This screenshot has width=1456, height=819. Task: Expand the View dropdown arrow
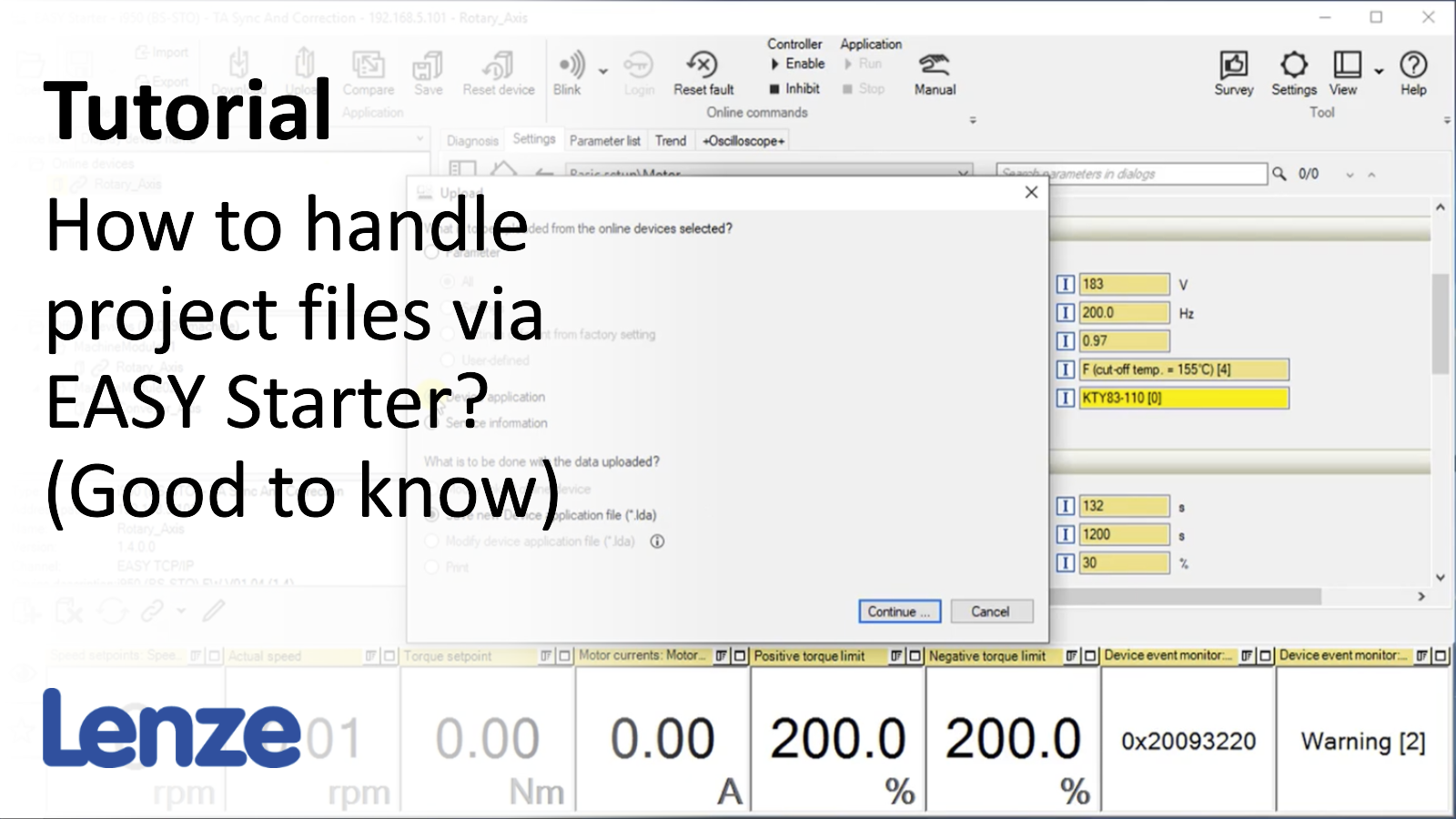coord(1379,71)
